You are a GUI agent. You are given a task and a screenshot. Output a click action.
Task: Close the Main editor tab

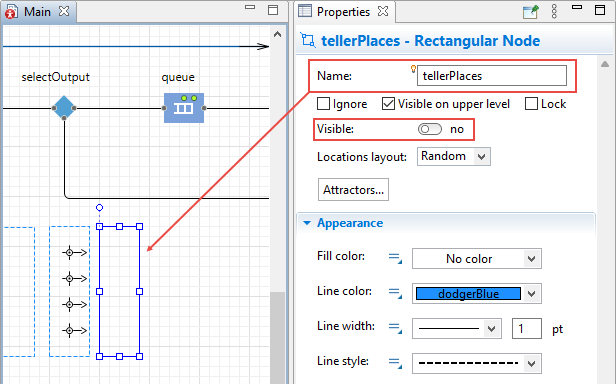pyautogui.click(x=64, y=11)
